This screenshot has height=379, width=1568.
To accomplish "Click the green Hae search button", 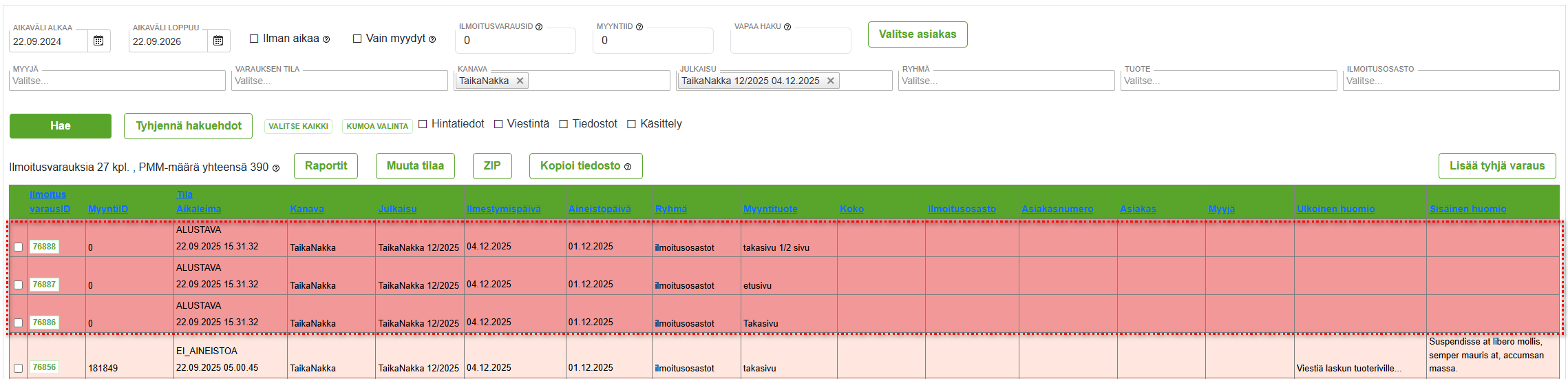I will pyautogui.click(x=61, y=126).
